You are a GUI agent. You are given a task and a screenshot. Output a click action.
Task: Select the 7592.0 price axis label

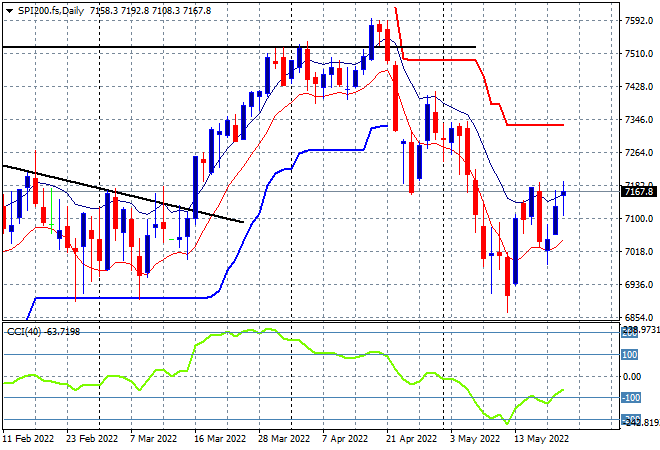pos(639,21)
